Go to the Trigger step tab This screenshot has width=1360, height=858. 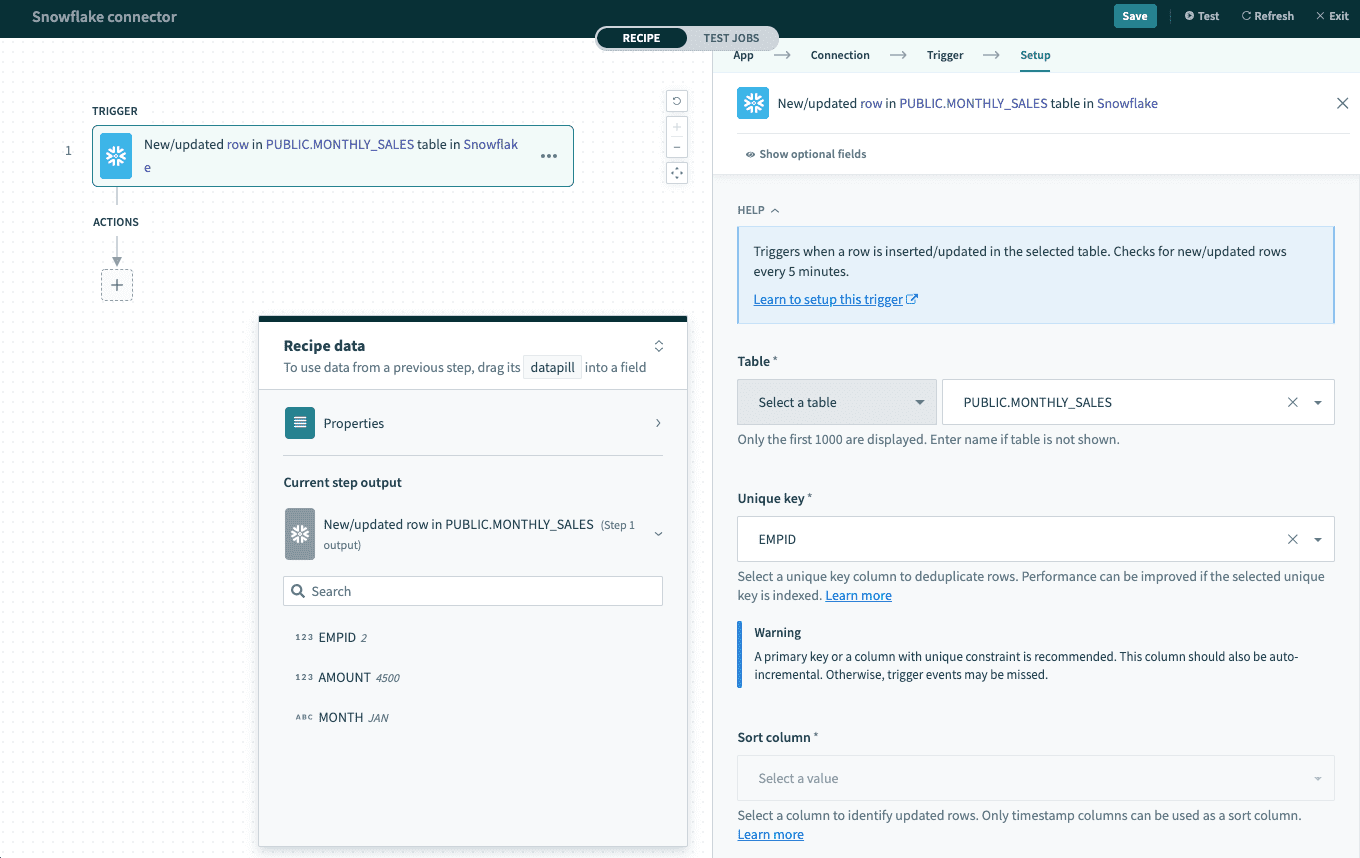(945, 55)
